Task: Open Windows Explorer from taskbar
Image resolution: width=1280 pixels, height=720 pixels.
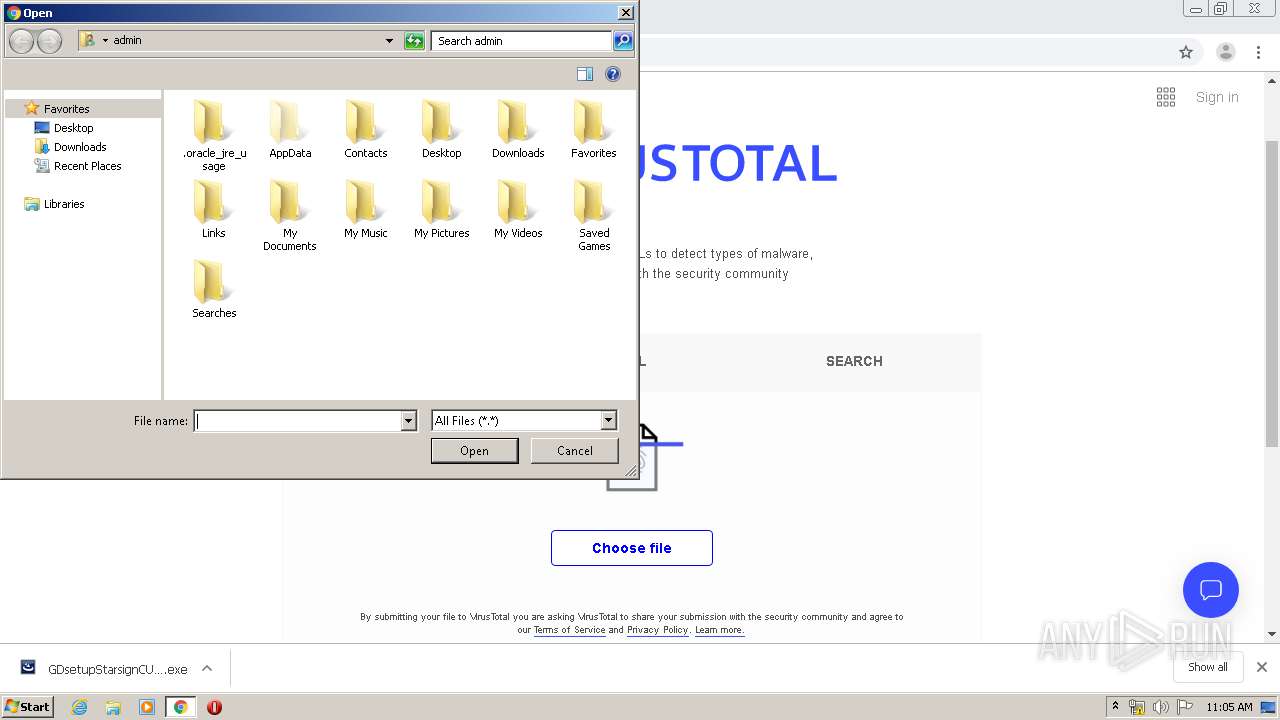Action: pos(113,707)
